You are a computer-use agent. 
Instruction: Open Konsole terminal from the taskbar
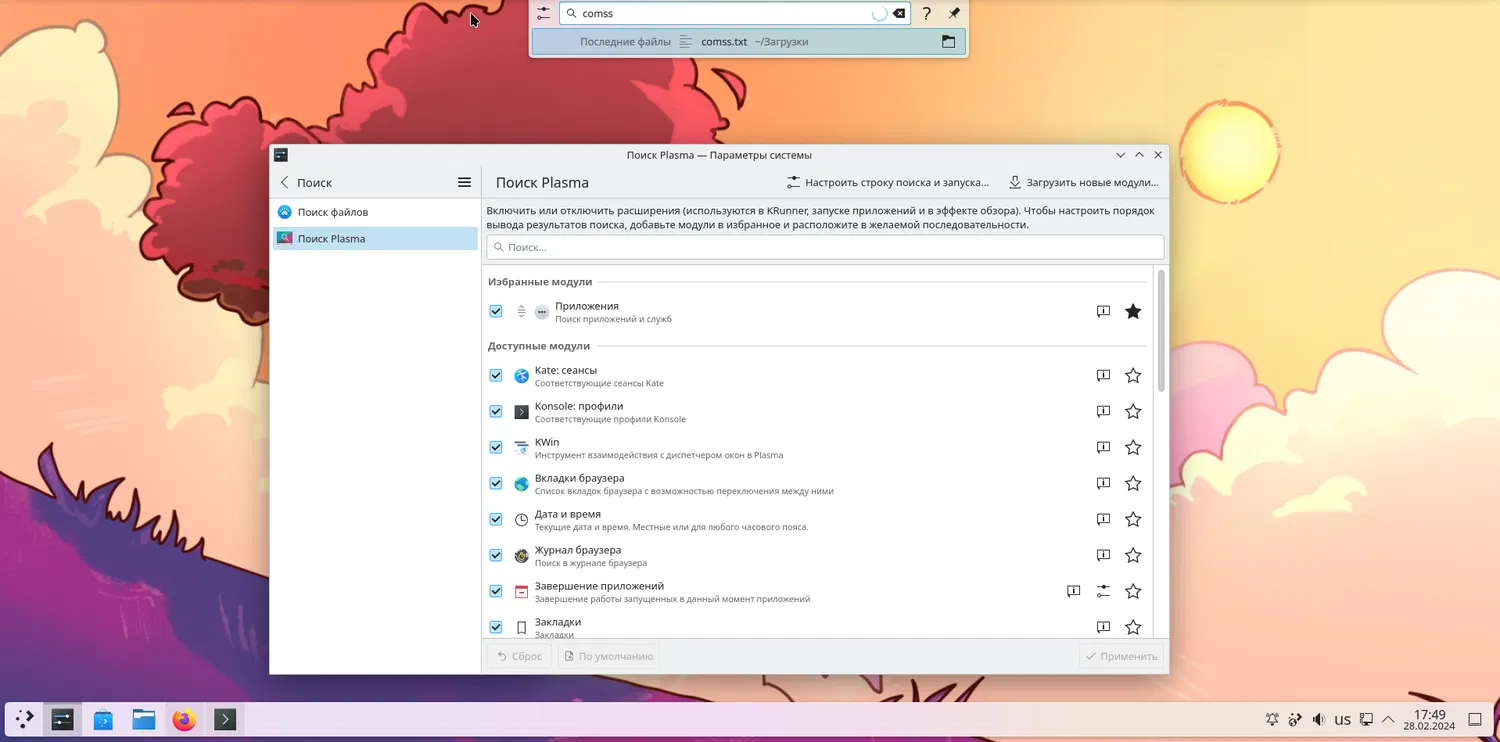click(x=225, y=719)
